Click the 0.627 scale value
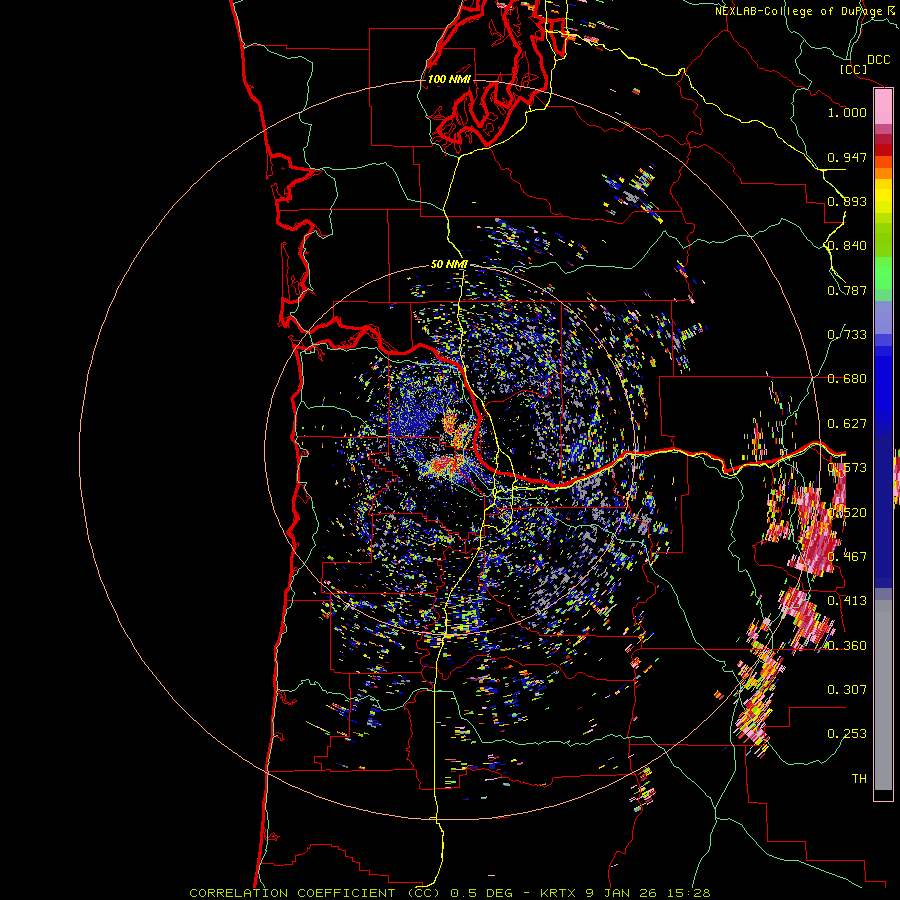Screen dimensions: 900x900 coord(847,424)
